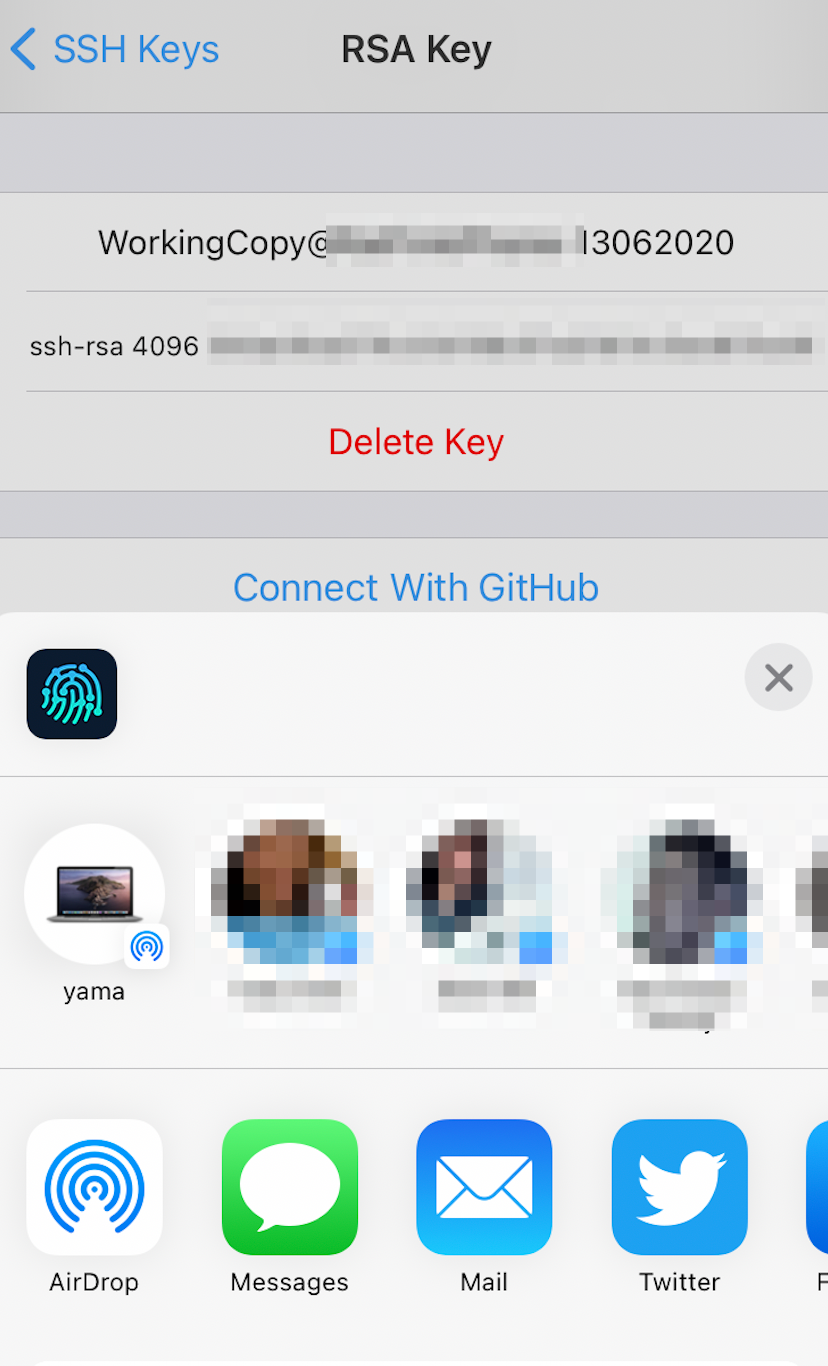Connect With GitHub link
828x1366 pixels.
(x=415, y=587)
